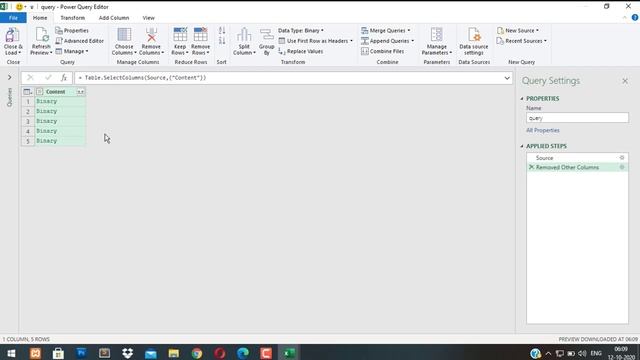Select row number 2 header
This screenshot has width=640, height=360.
28,111
